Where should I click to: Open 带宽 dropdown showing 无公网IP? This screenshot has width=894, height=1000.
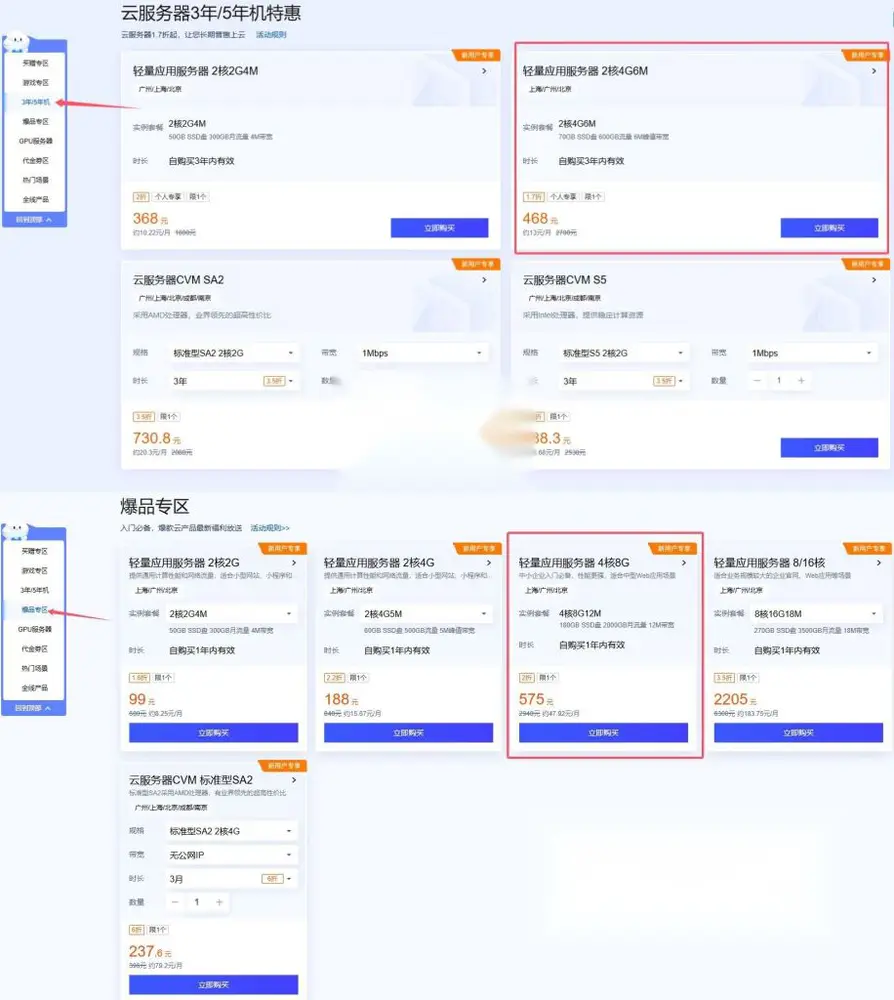click(231, 855)
